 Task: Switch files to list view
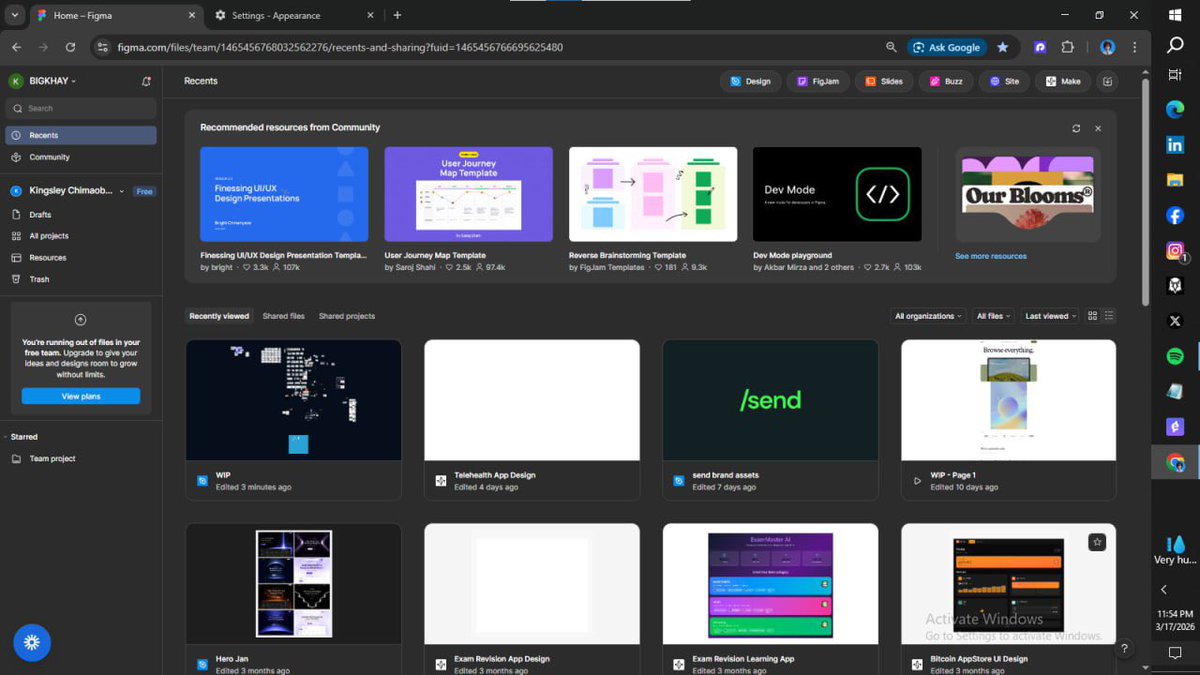[x=1109, y=316]
